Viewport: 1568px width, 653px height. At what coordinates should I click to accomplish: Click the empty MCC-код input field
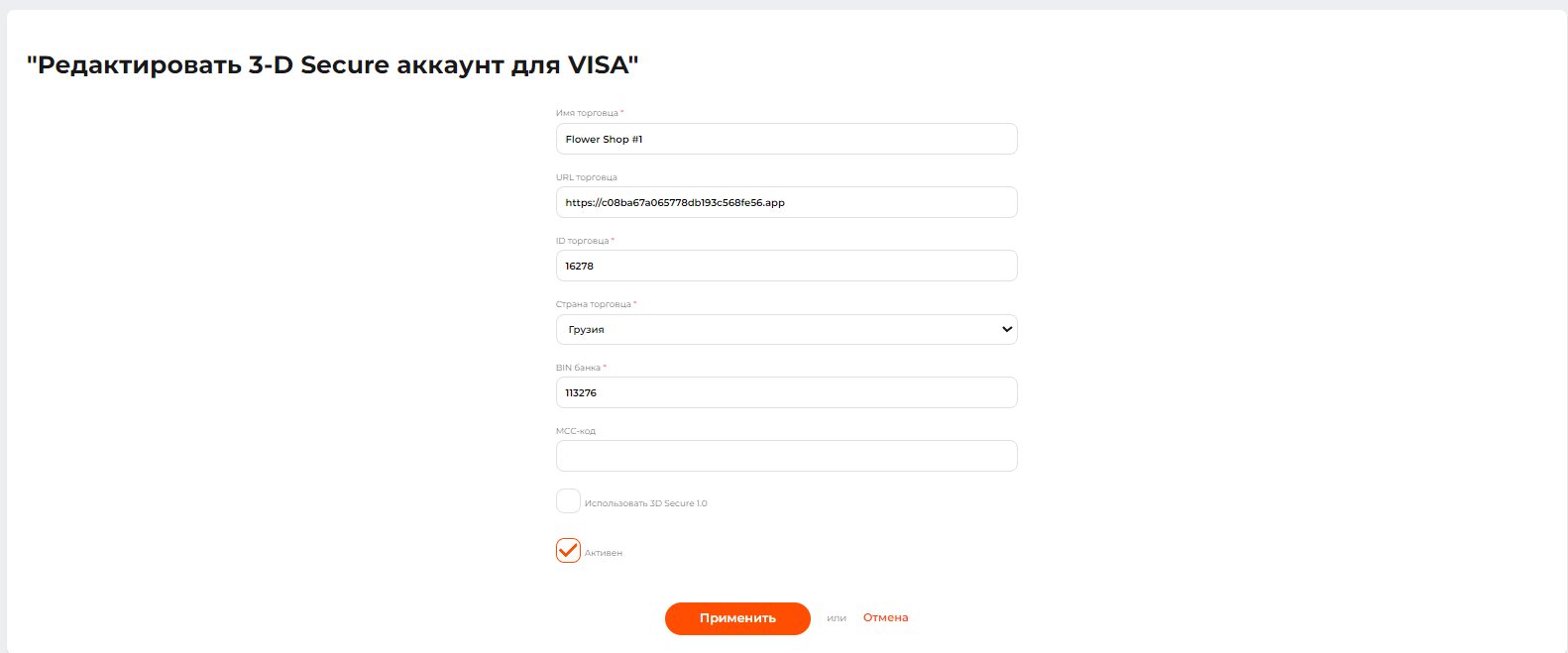(786, 456)
